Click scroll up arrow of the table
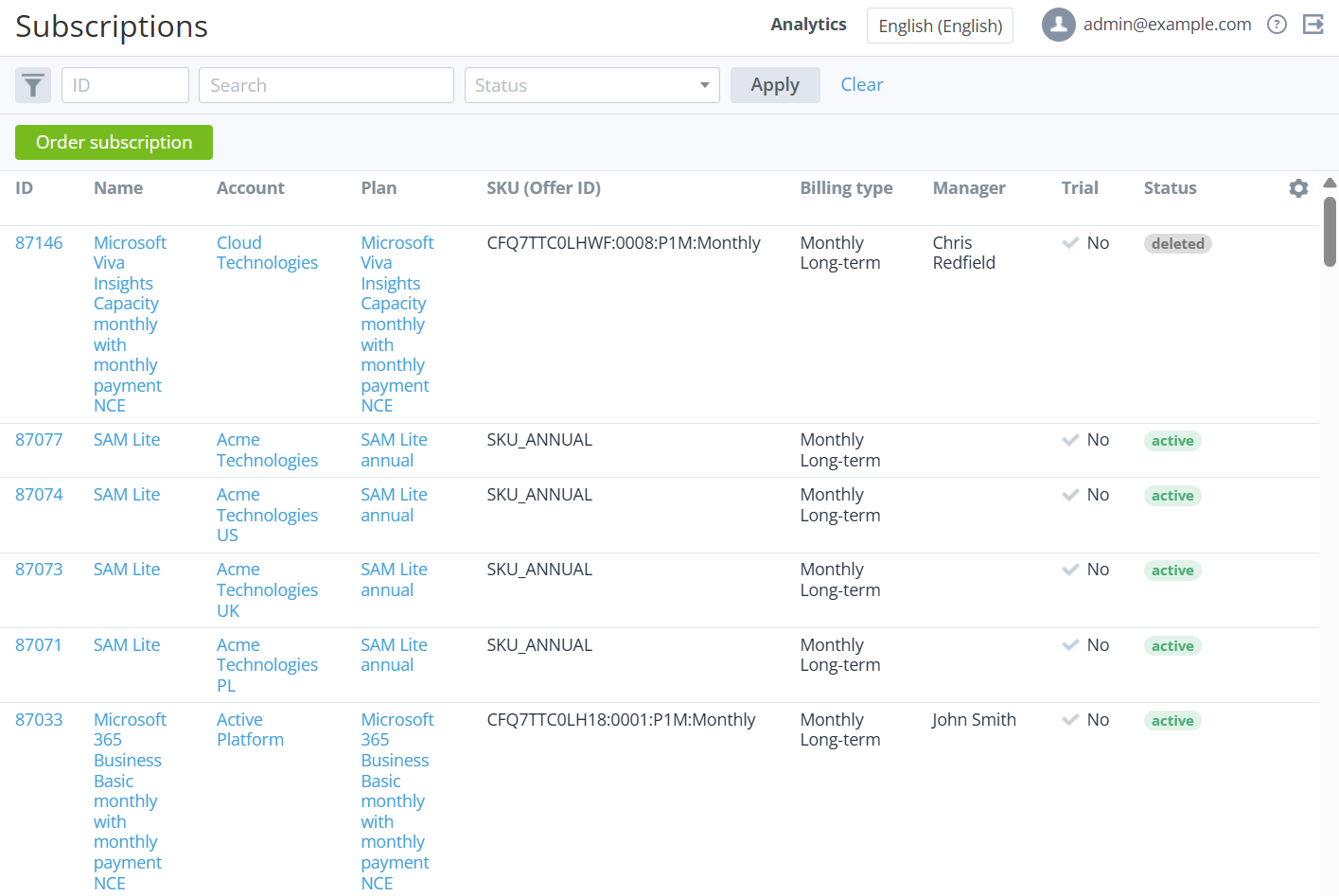The image size is (1339, 896). [x=1330, y=183]
